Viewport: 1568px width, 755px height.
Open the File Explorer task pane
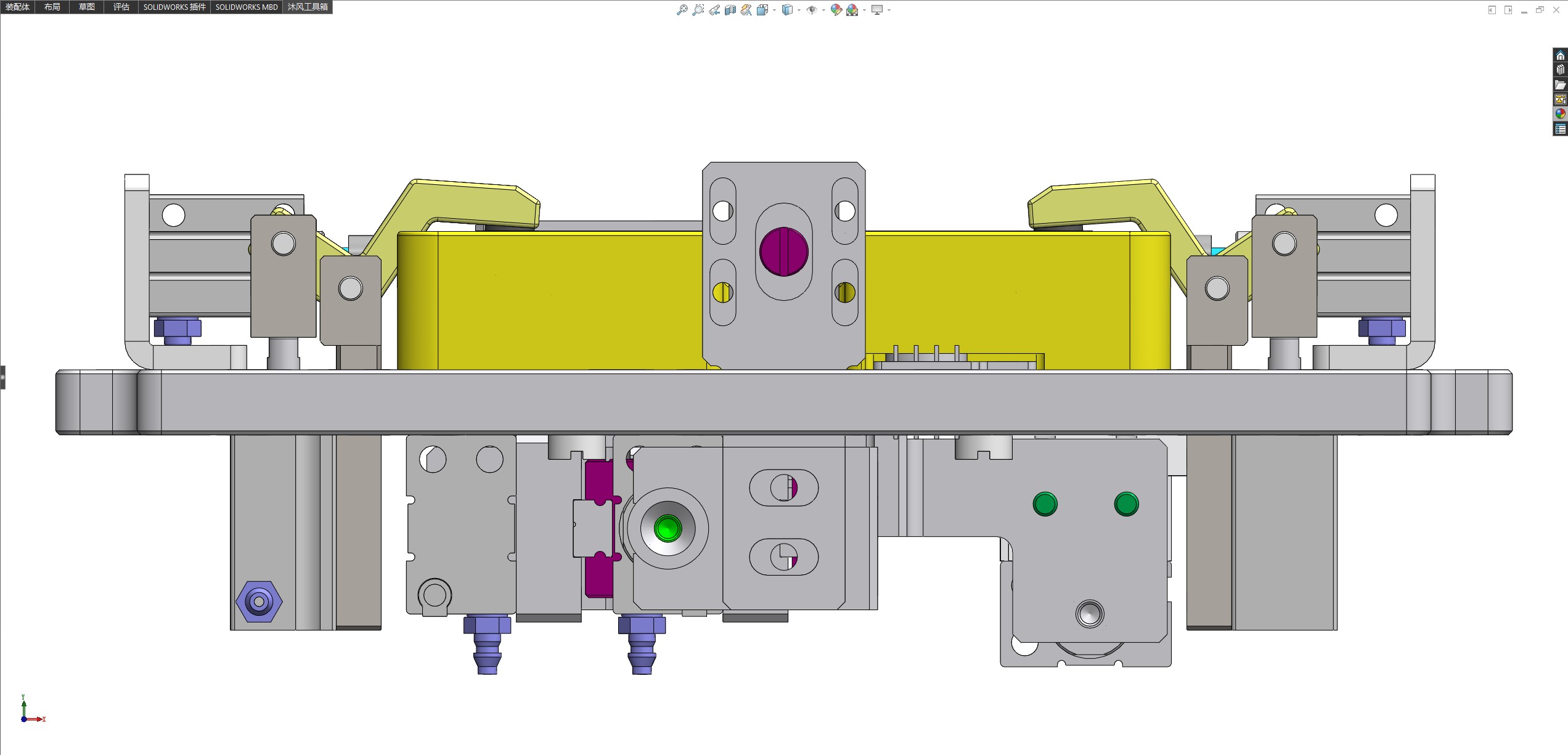1560,84
